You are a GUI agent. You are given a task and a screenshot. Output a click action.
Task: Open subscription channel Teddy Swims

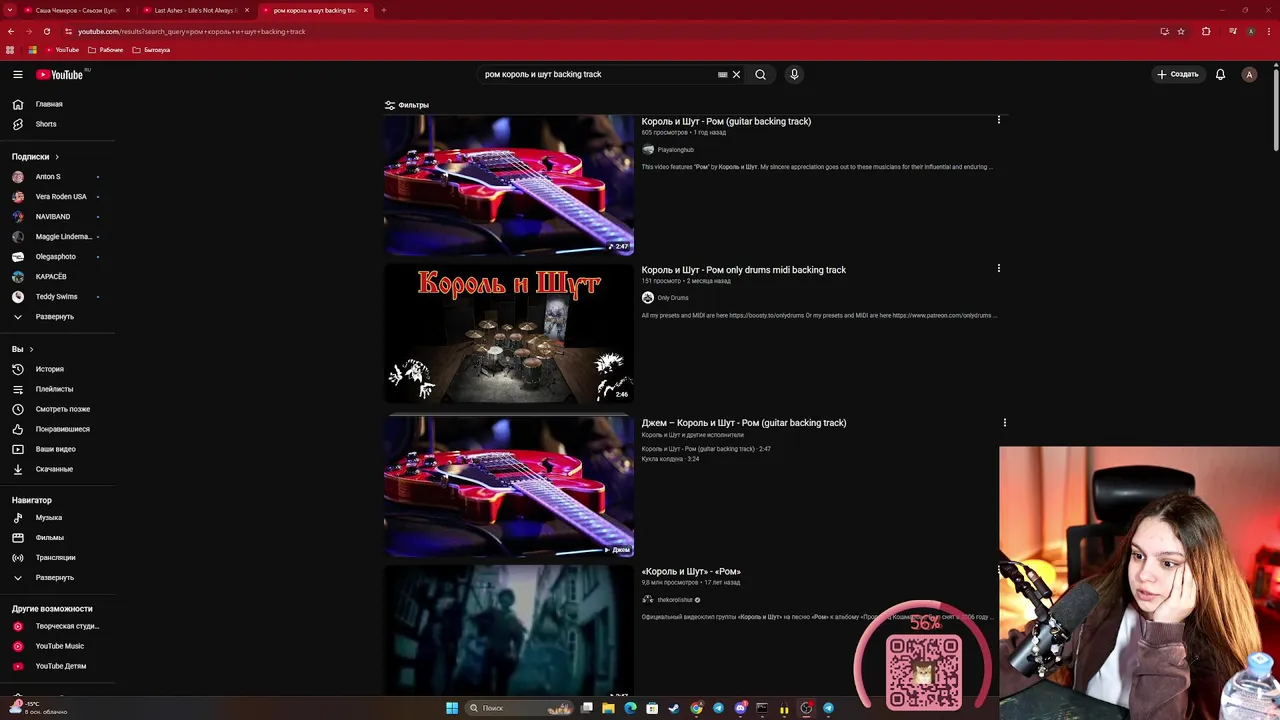pos(56,297)
